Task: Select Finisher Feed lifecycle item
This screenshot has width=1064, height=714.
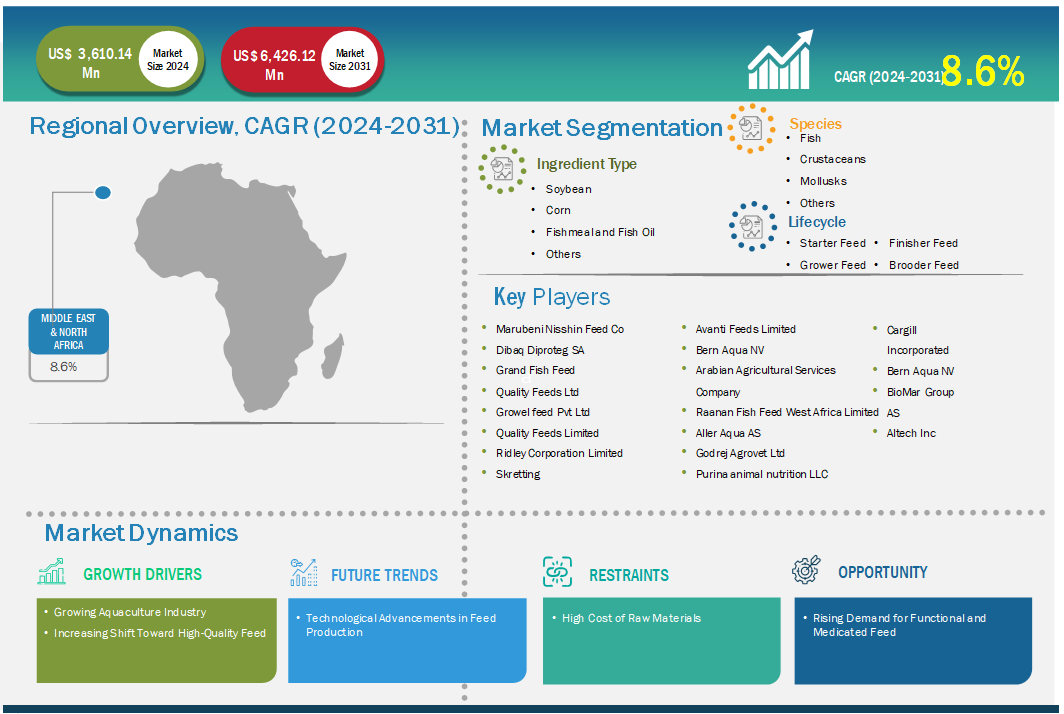Action: 923,243
